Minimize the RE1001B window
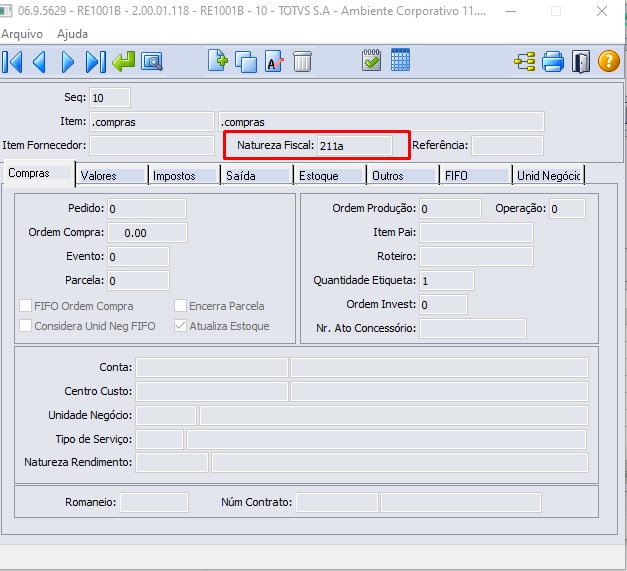Viewport: 627px width, 571px height. point(511,11)
